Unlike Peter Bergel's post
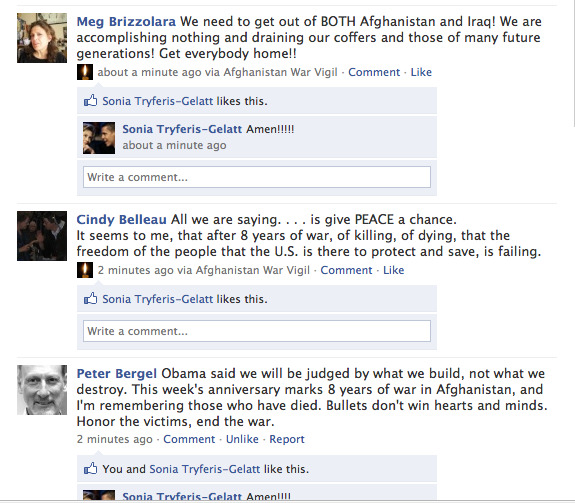 (x=242, y=439)
